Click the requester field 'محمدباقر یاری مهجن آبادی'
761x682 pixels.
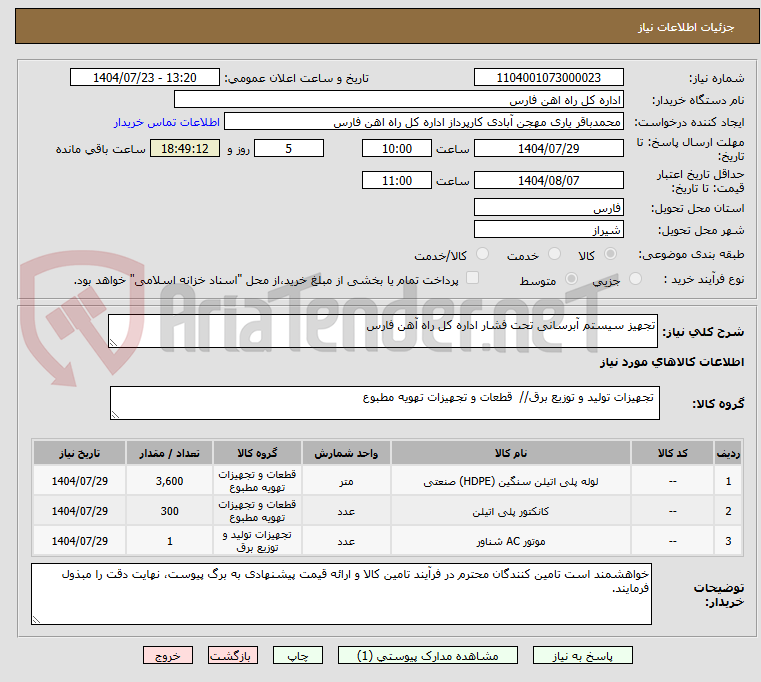pos(423,122)
